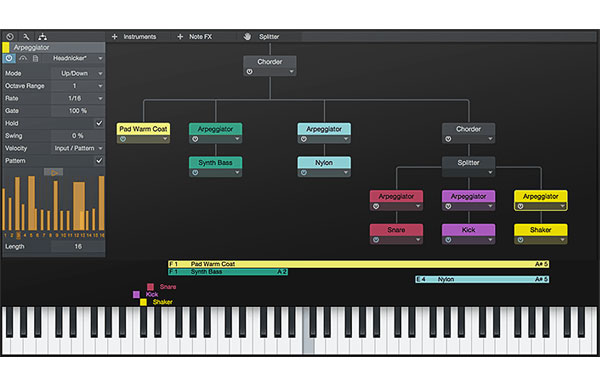Select the hand icon next to Splitter
The height and width of the screenshot is (386, 600).
coord(247,37)
